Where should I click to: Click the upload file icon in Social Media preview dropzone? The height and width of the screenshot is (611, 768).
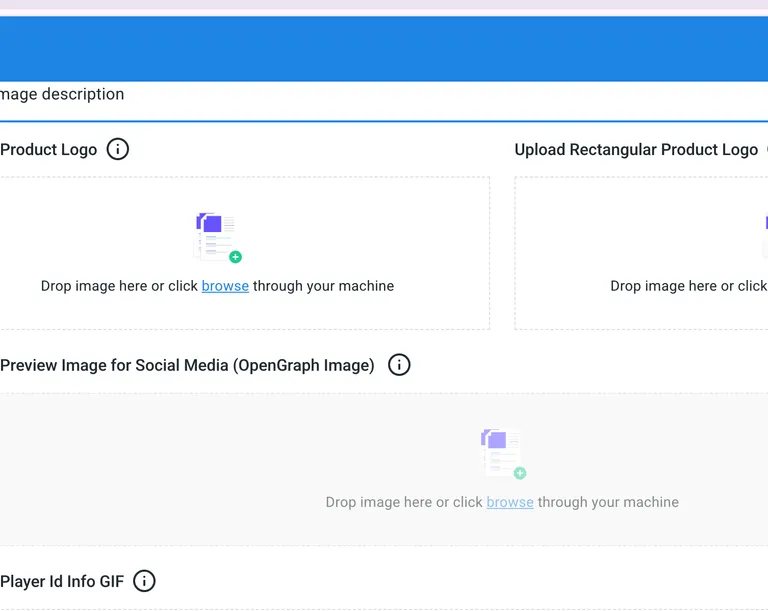click(500, 450)
